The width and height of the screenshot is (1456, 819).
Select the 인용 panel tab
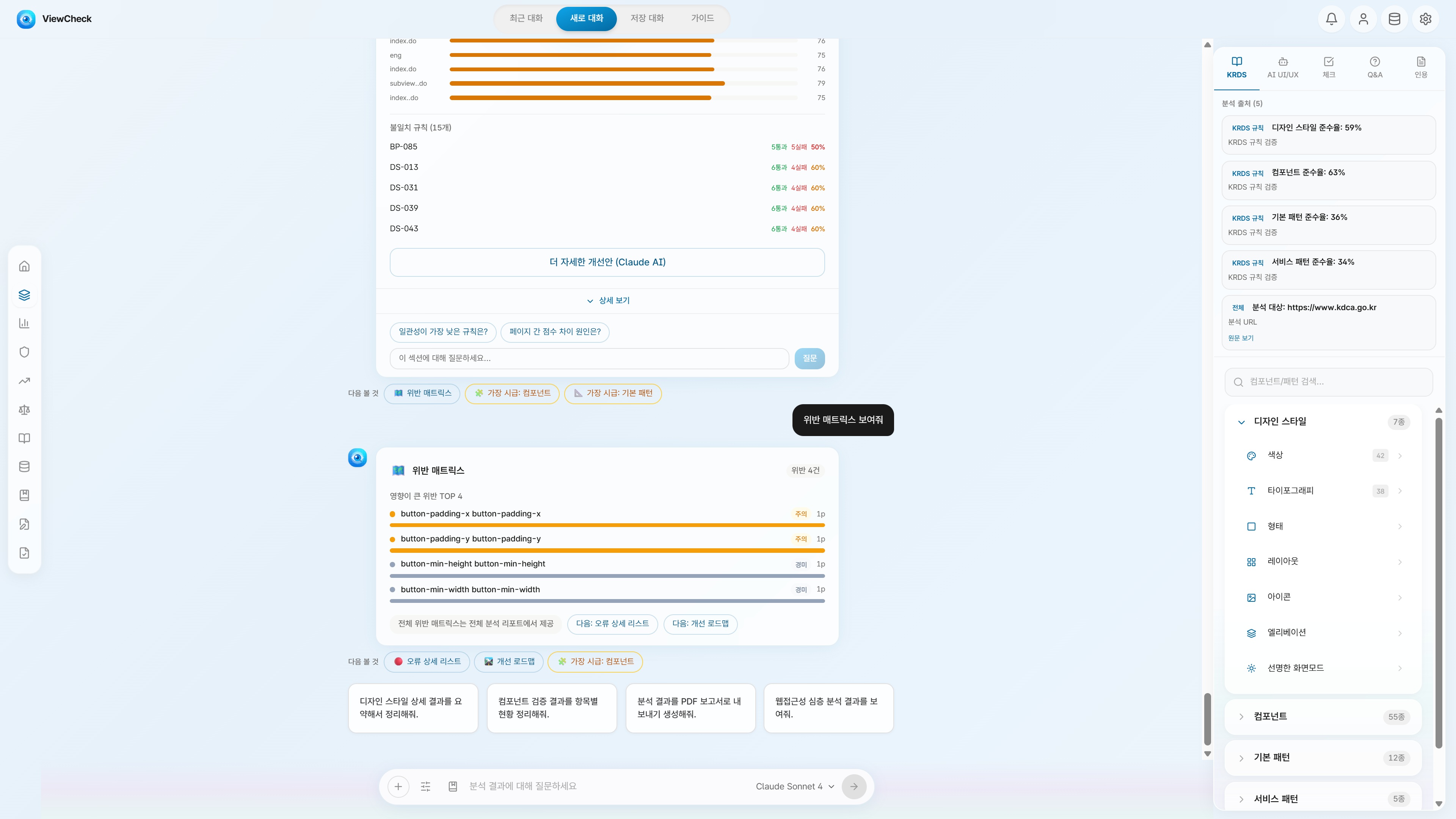click(1421, 68)
